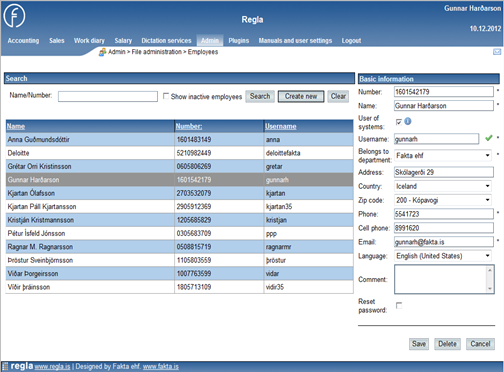The width and height of the screenshot is (504, 372).
Task: Click the Name/Number search input field
Action: click(x=108, y=97)
